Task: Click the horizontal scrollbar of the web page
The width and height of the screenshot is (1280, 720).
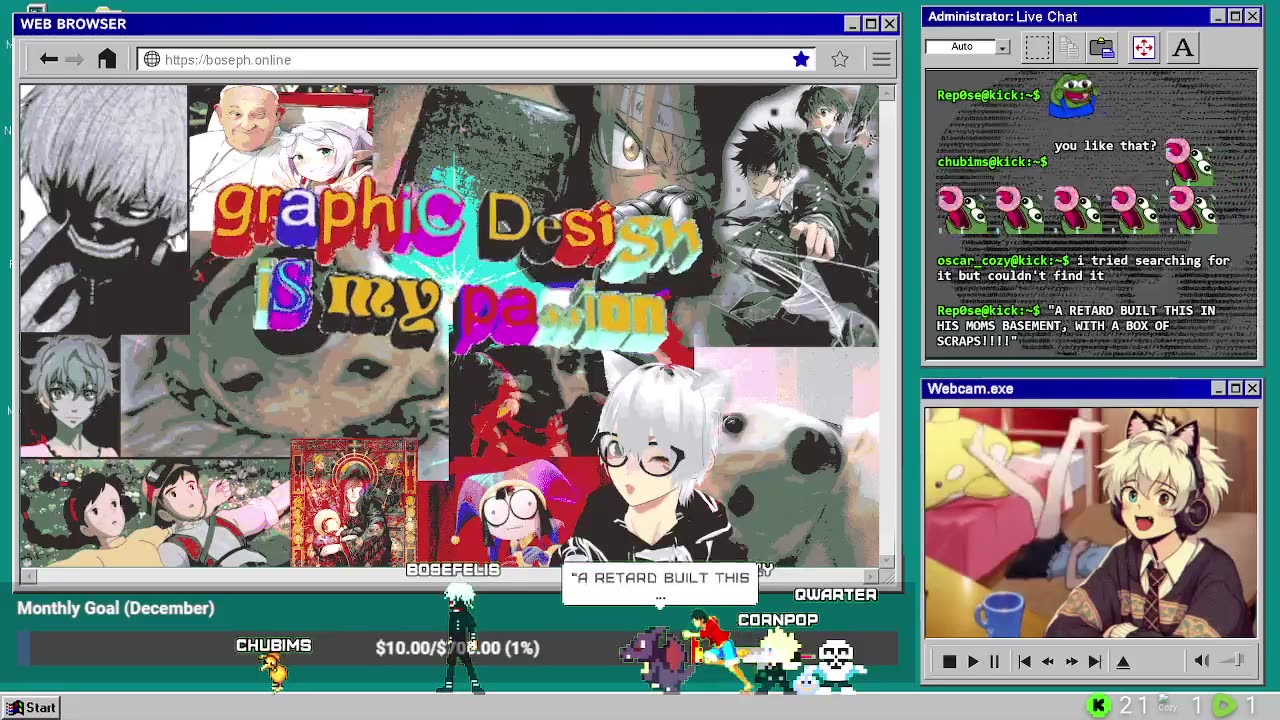Action: (x=450, y=576)
